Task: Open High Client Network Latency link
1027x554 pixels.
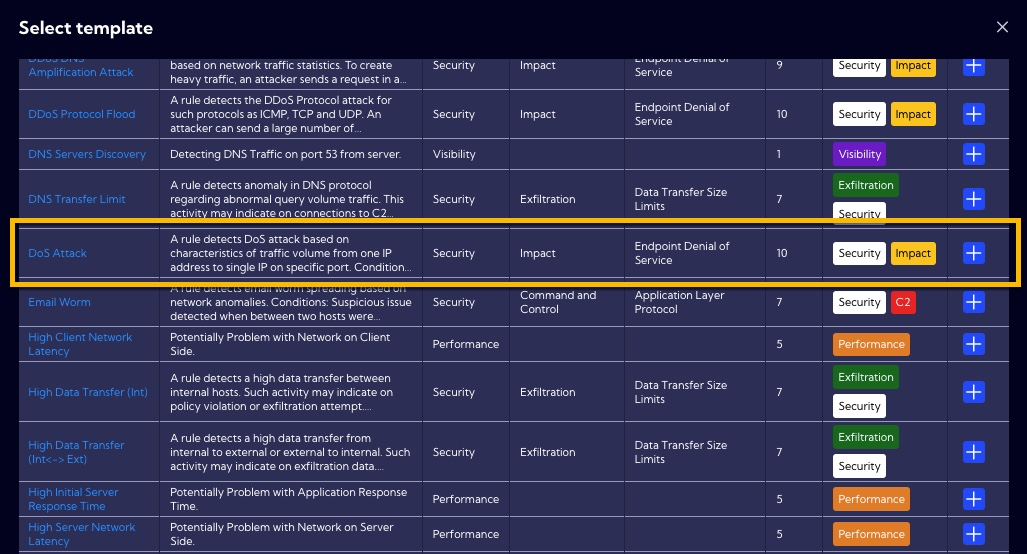Action: click(80, 344)
